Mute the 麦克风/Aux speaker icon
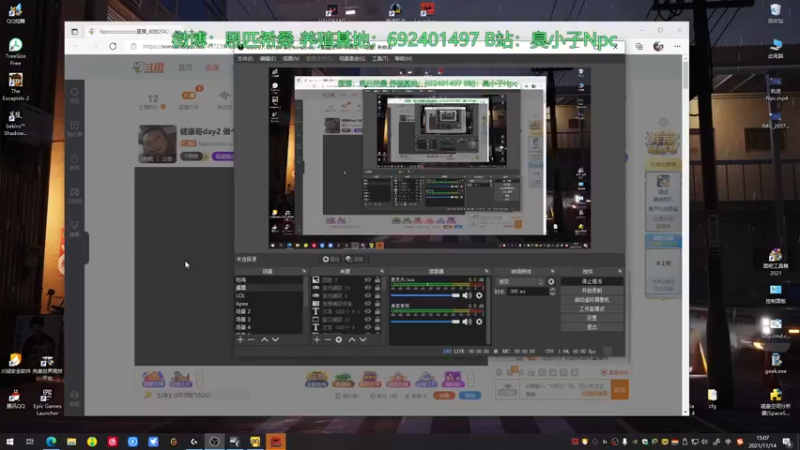Screen dimensions: 800x450 [x=467, y=295]
